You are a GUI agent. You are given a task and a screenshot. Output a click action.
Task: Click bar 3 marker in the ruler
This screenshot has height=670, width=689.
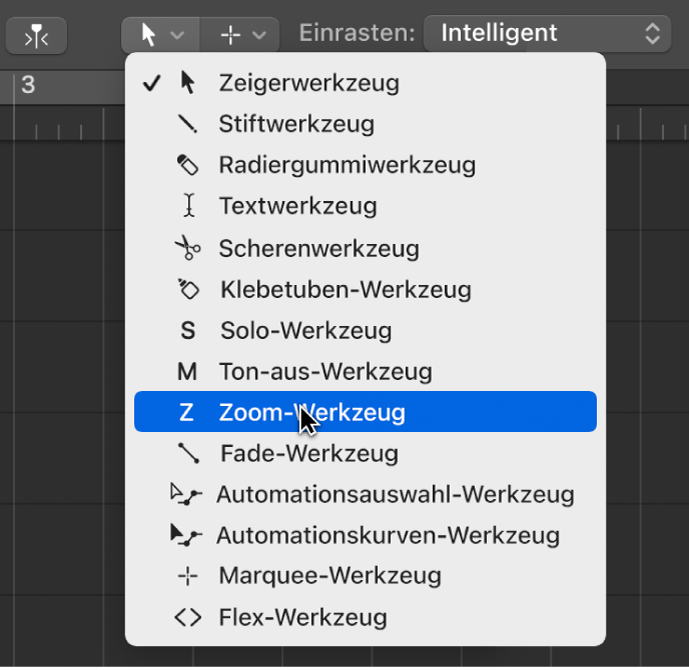coord(28,85)
